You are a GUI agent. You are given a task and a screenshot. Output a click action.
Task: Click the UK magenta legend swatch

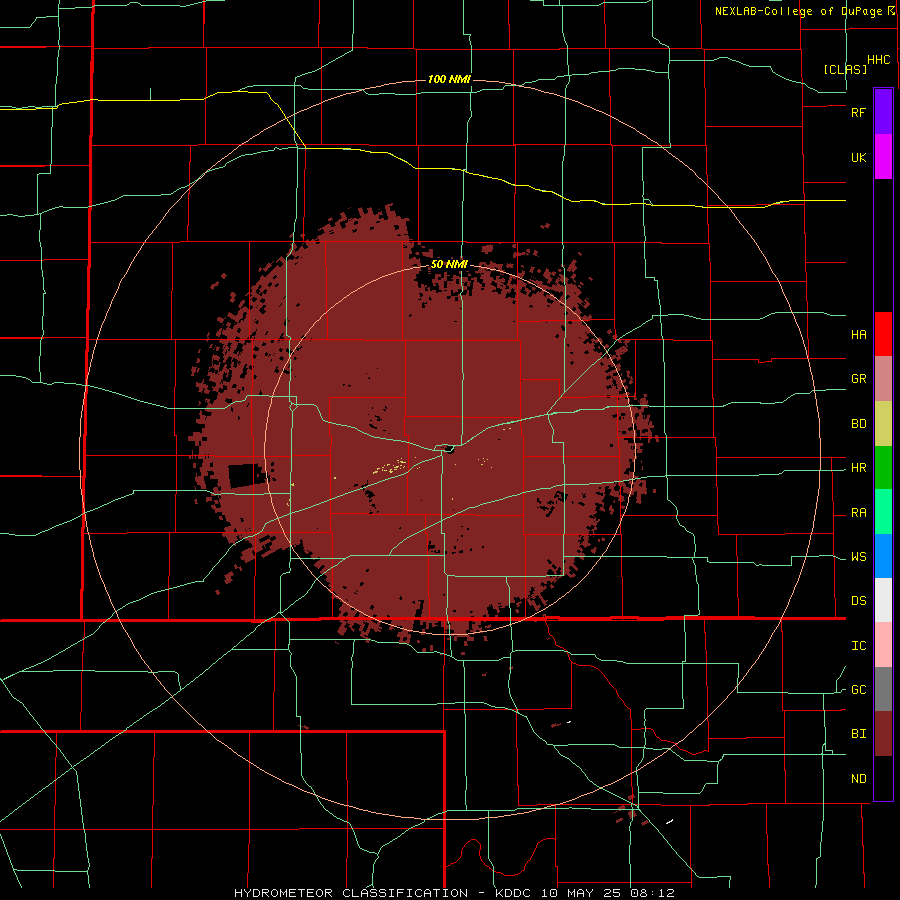883,157
